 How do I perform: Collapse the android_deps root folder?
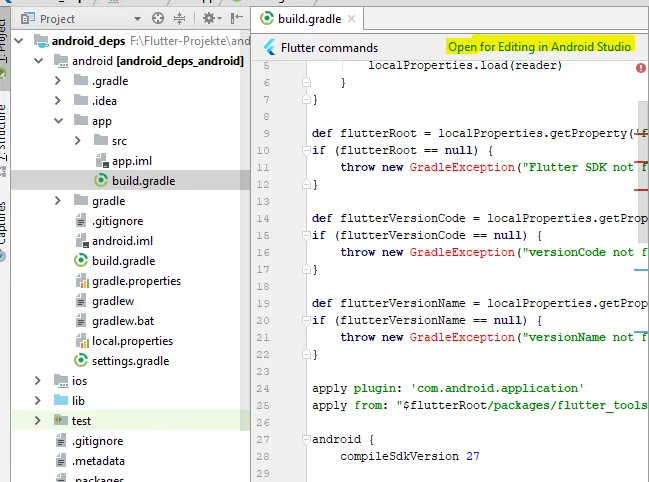click(x=19, y=41)
